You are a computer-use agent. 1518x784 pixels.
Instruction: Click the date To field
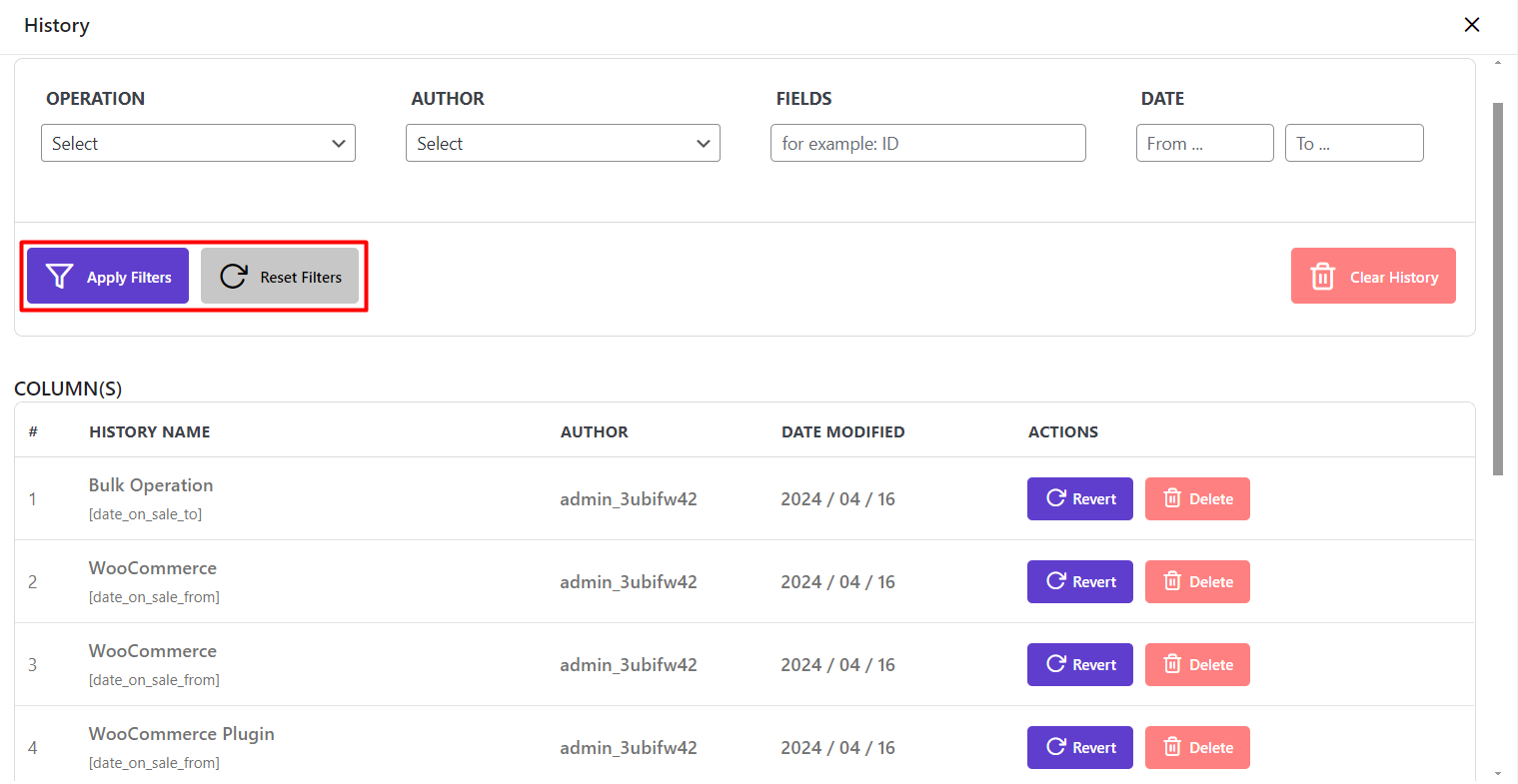tap(1353, 143)
